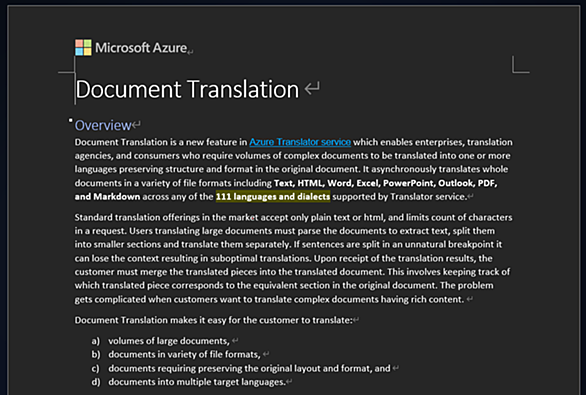Click the collapse marker beside Overview heading
Image resolution: width=586 pixels, height=395 pixels.
(x=70, y=120)
